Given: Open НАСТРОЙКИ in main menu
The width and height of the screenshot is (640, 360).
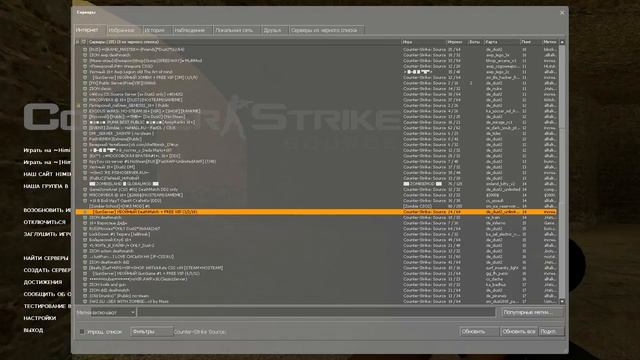Looking at the screenshot, I should click(40, 318).
